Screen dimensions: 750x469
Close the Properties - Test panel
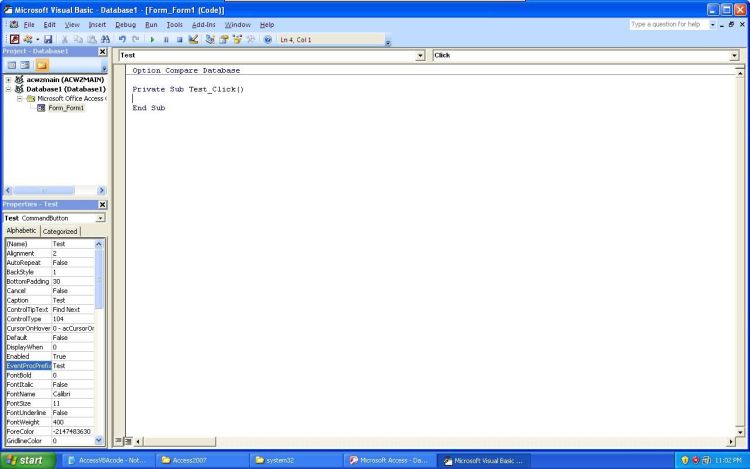click(102, 205)
